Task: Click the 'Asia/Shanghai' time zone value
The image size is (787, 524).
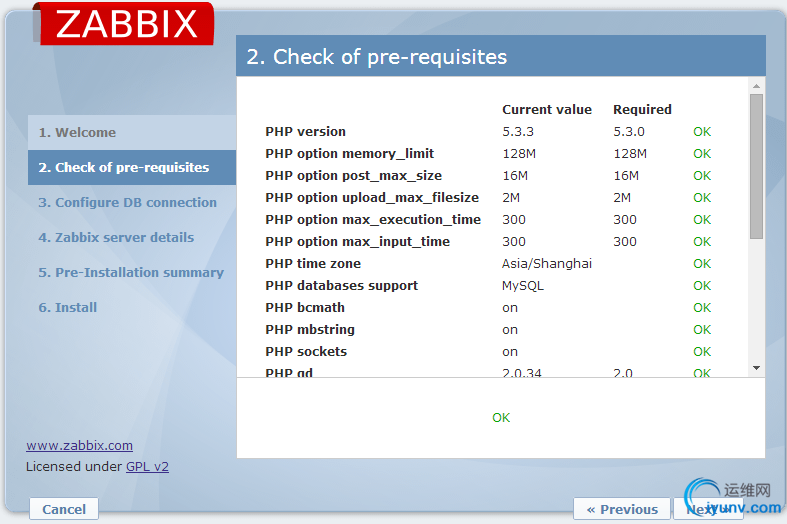Action: pyautogui.click(x=547, y=264)
